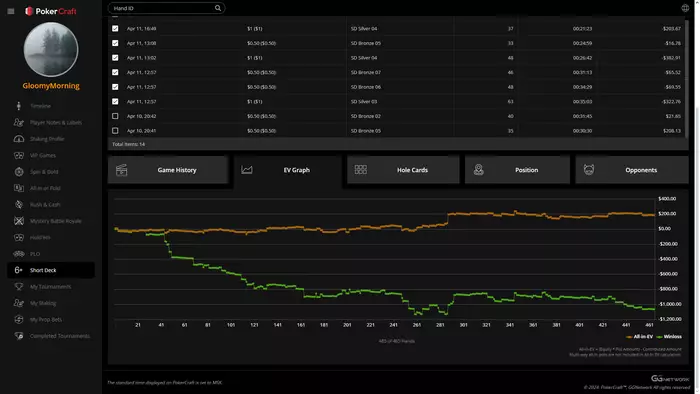Check the Apr 10, 20:42 session

(x=115, y=116)
